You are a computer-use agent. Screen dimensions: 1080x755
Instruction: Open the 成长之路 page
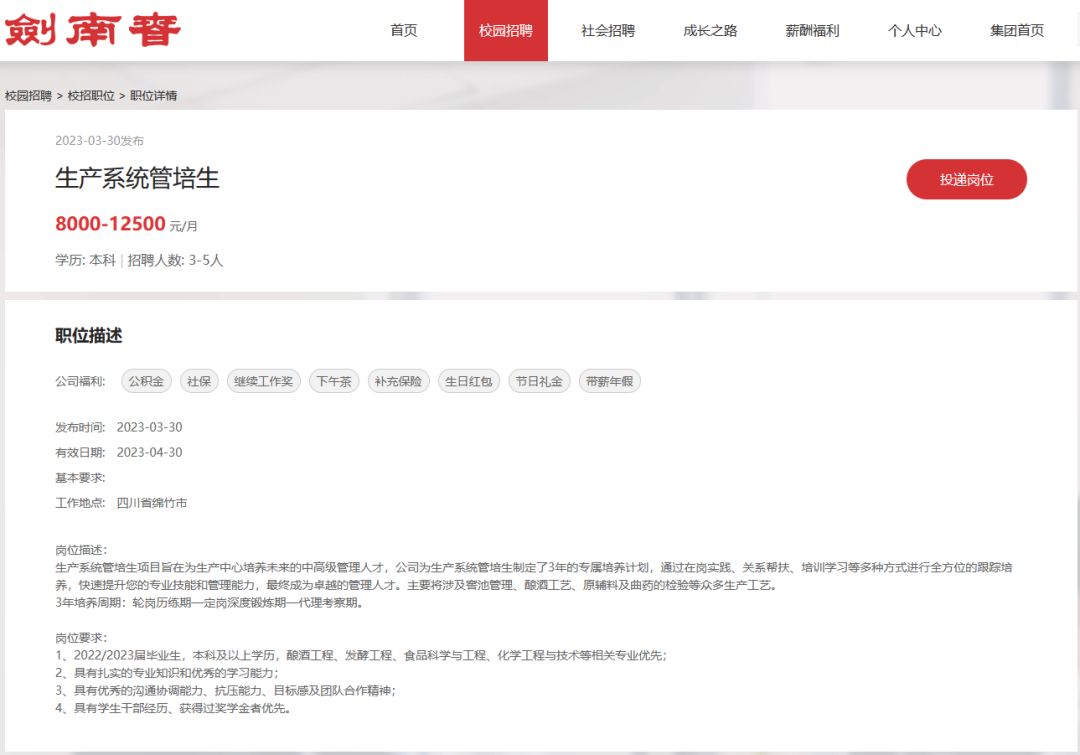(709, 30)
